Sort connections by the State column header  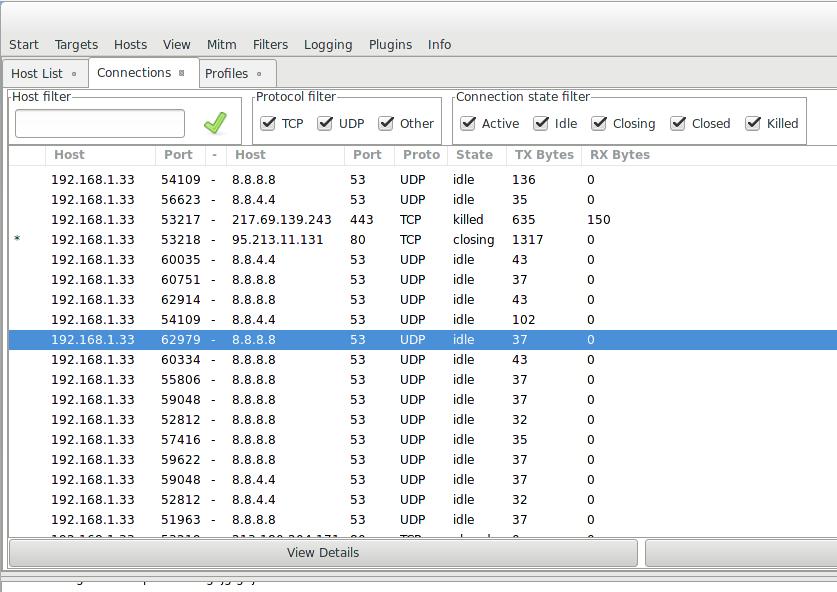[474, 155]
